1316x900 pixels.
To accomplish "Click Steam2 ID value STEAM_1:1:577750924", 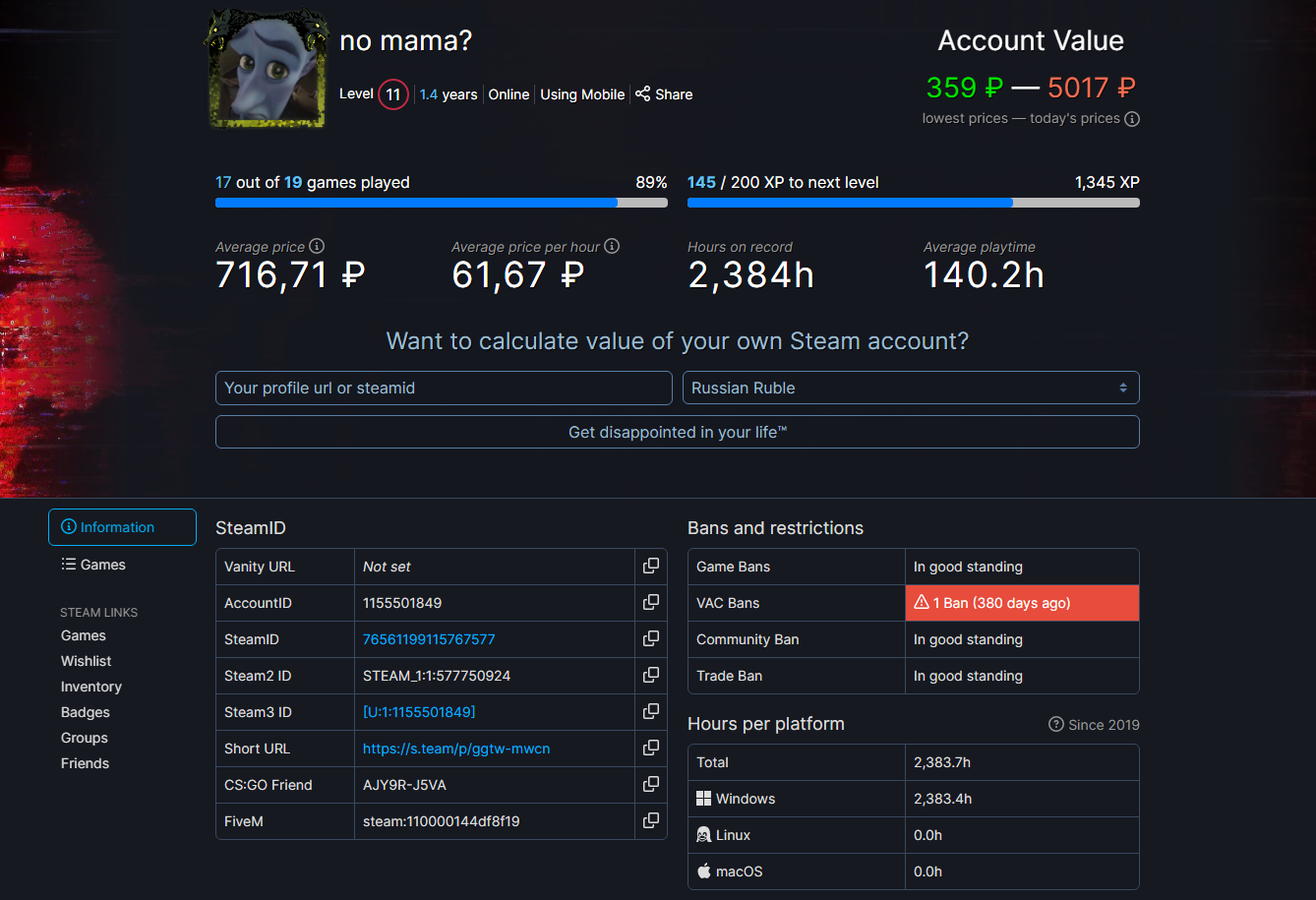I will (x=437, y=676).
